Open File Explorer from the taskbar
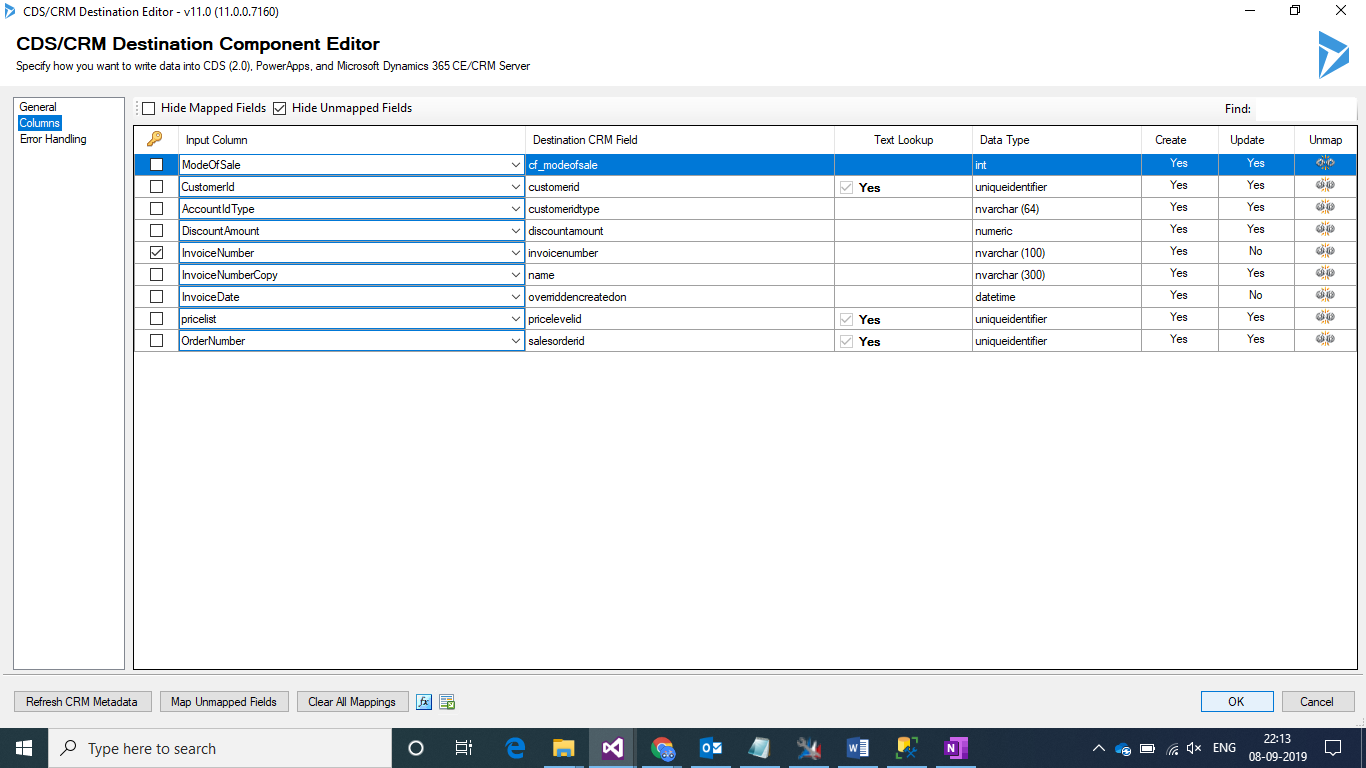The height and width of the screenshot is (768, 1366). click(x=564, y=748)
